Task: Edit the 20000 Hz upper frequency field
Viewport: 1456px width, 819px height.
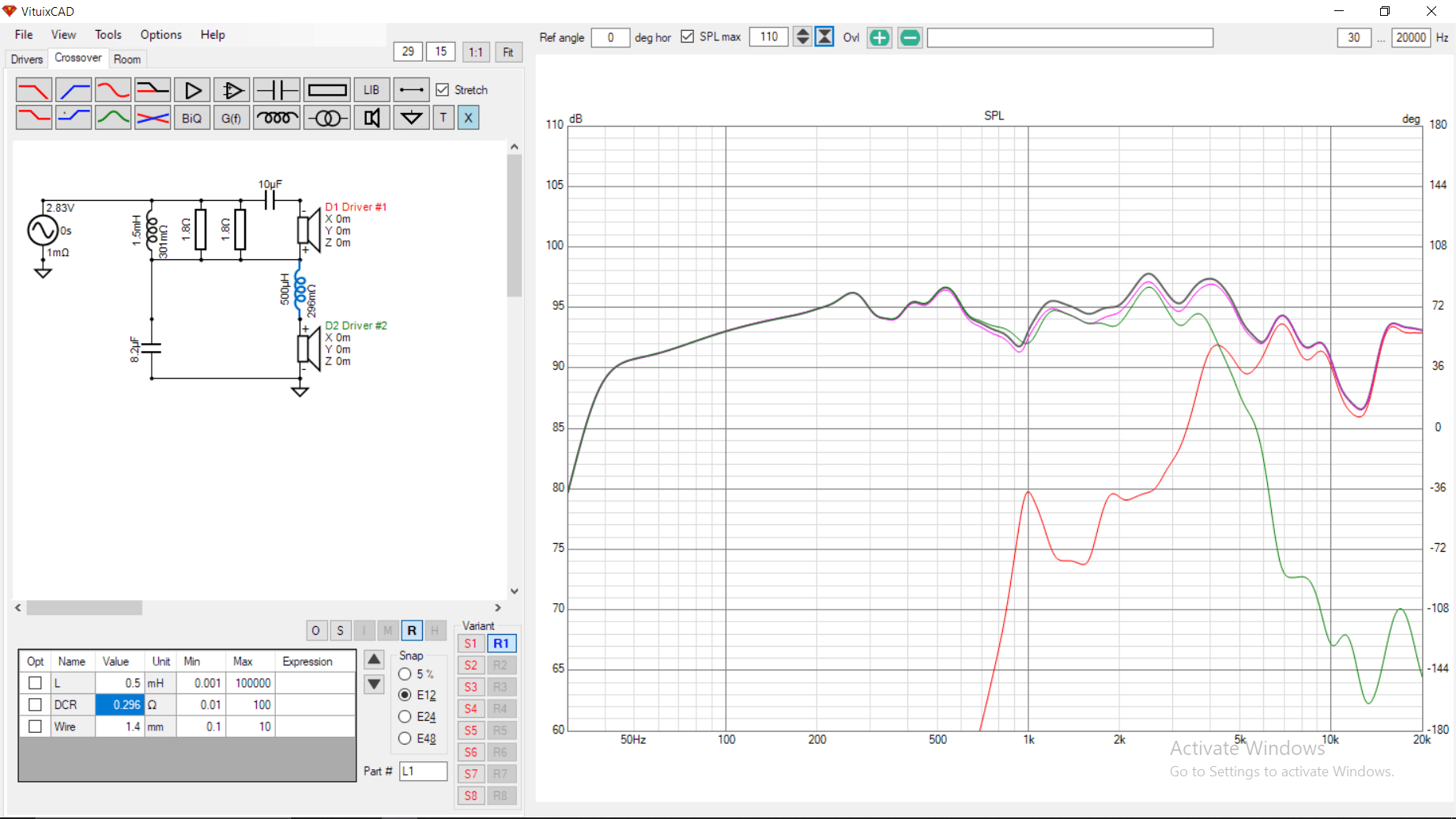Action: point(1412,37)
